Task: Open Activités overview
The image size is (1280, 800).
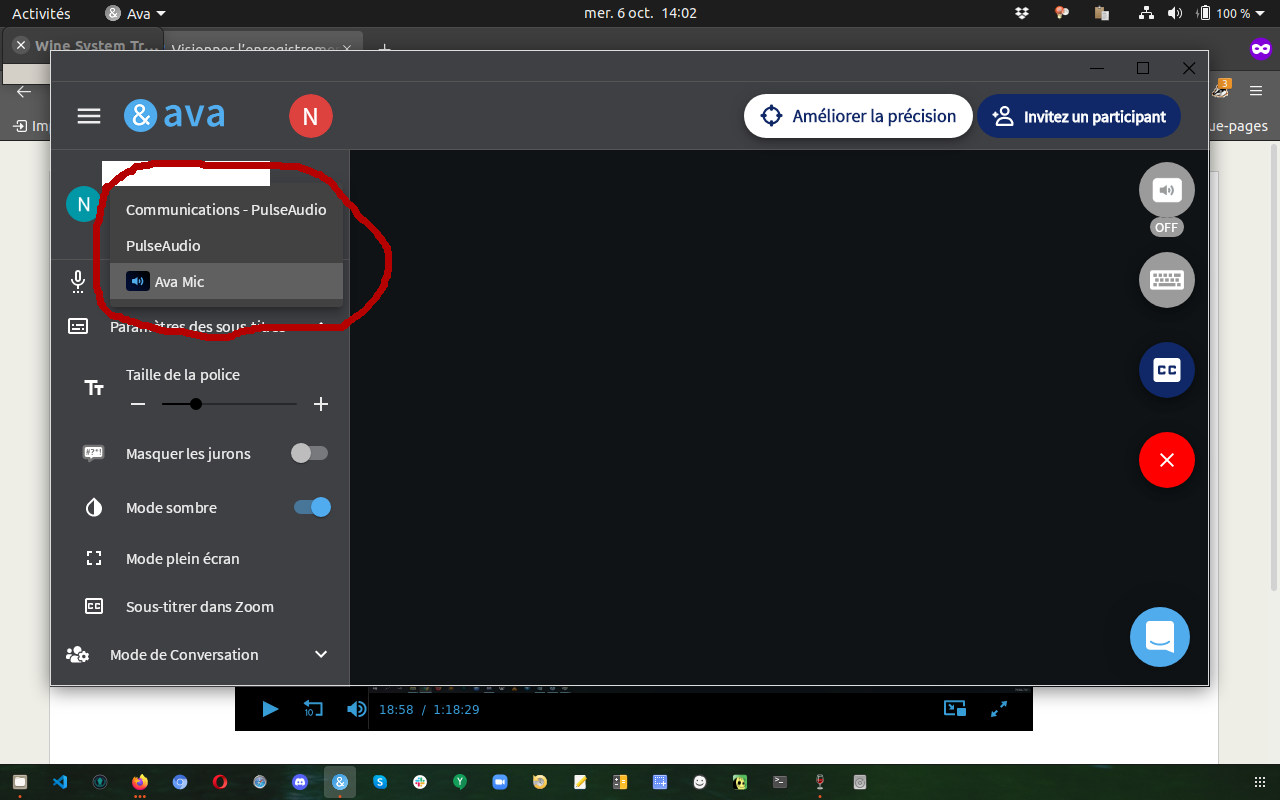Action: (x=41, y=14)
